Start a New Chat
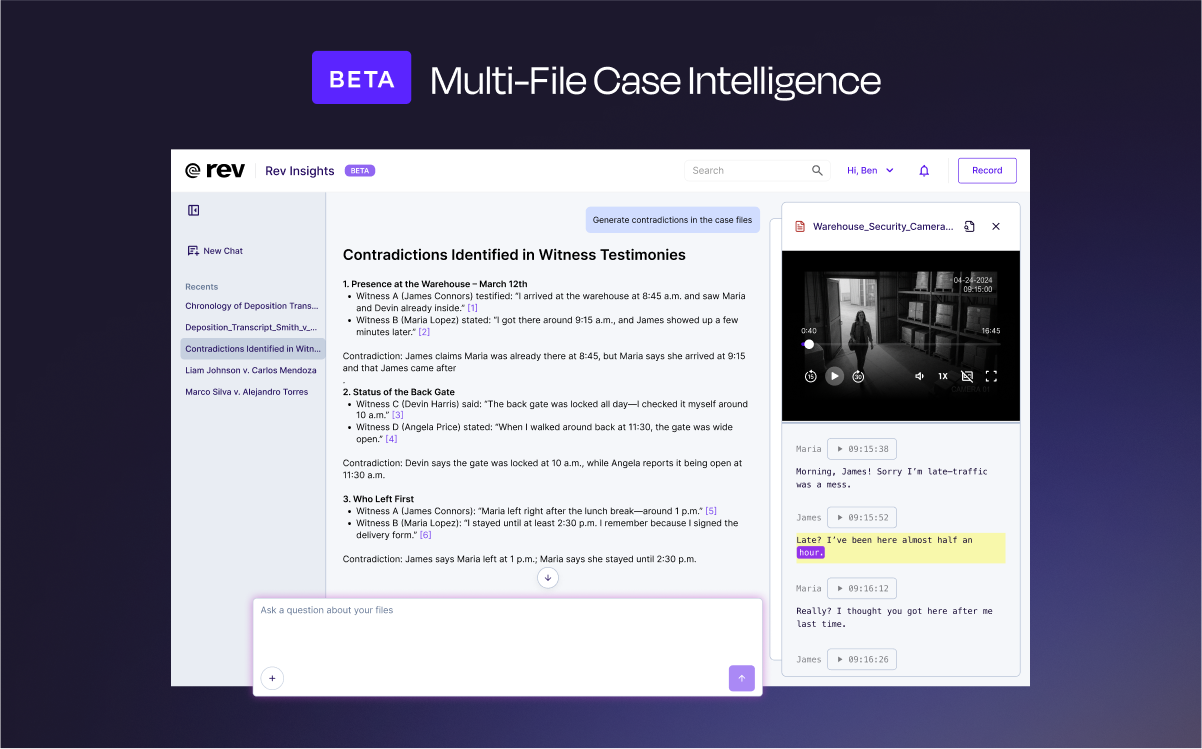1202x749 pixels. (x=215, y=251)
